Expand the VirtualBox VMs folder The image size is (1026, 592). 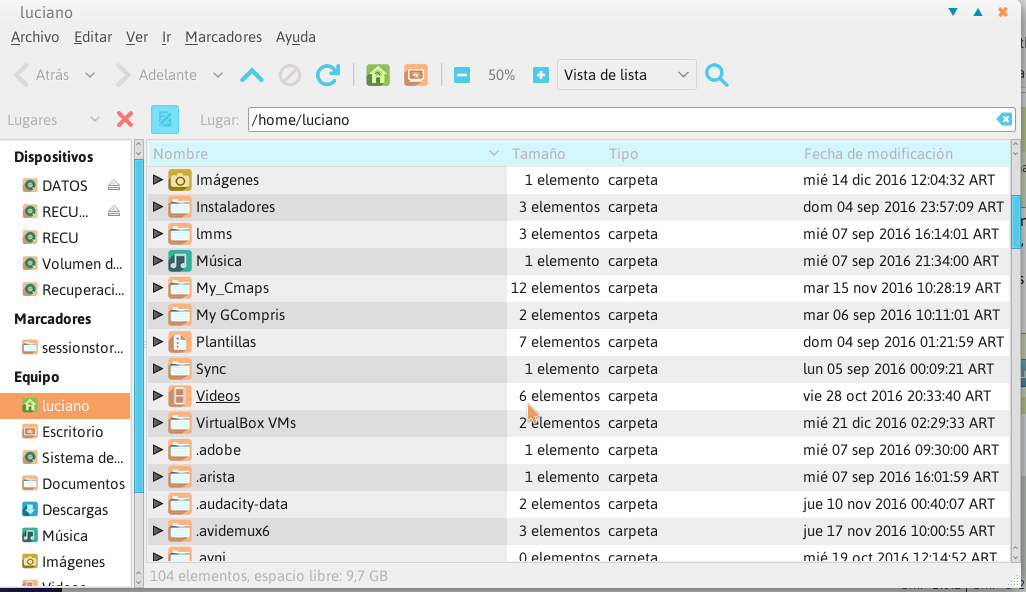click(x=158, y=423)
